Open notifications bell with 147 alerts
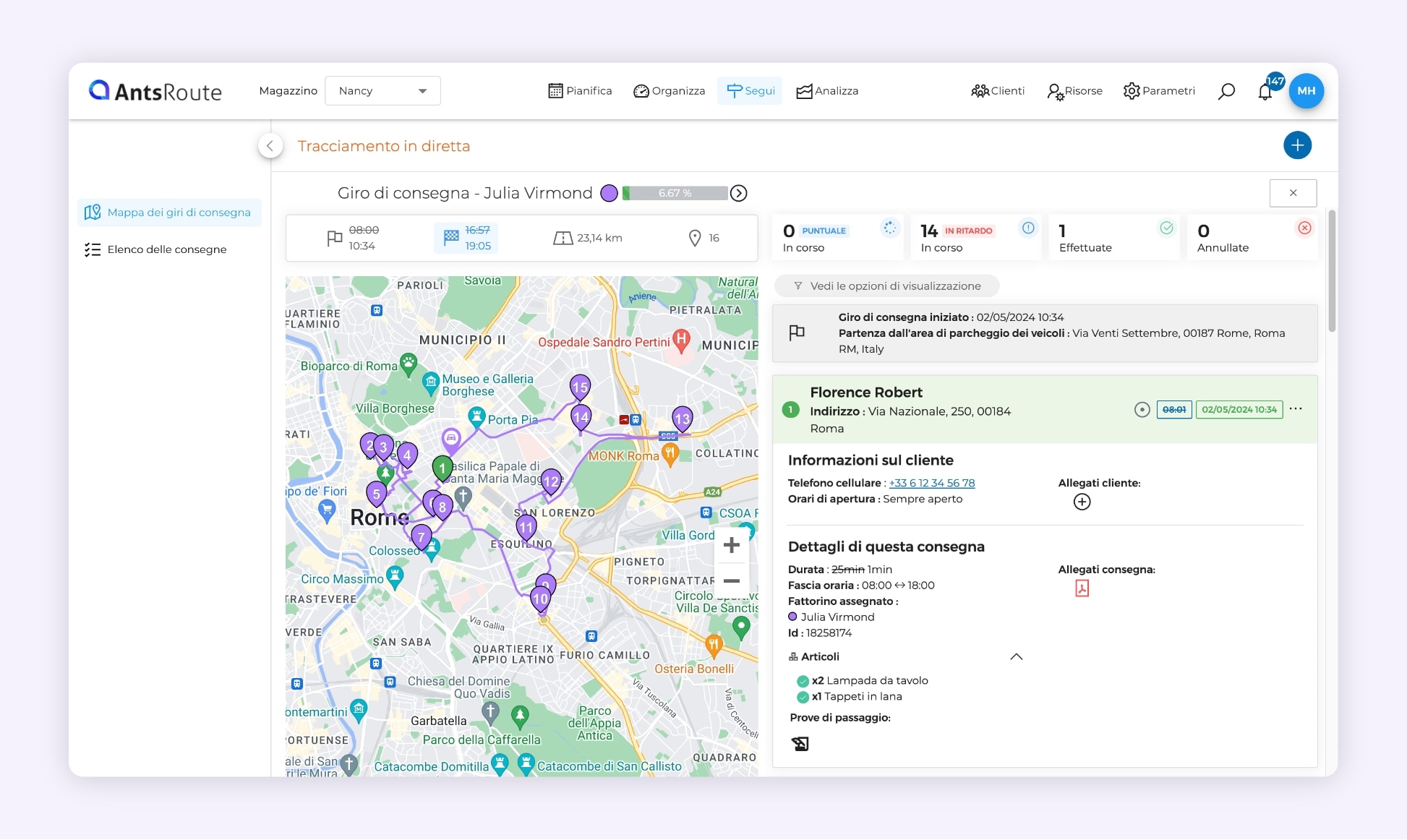1407x840 pixels. pyautogui.click(x=1265, y=92)
